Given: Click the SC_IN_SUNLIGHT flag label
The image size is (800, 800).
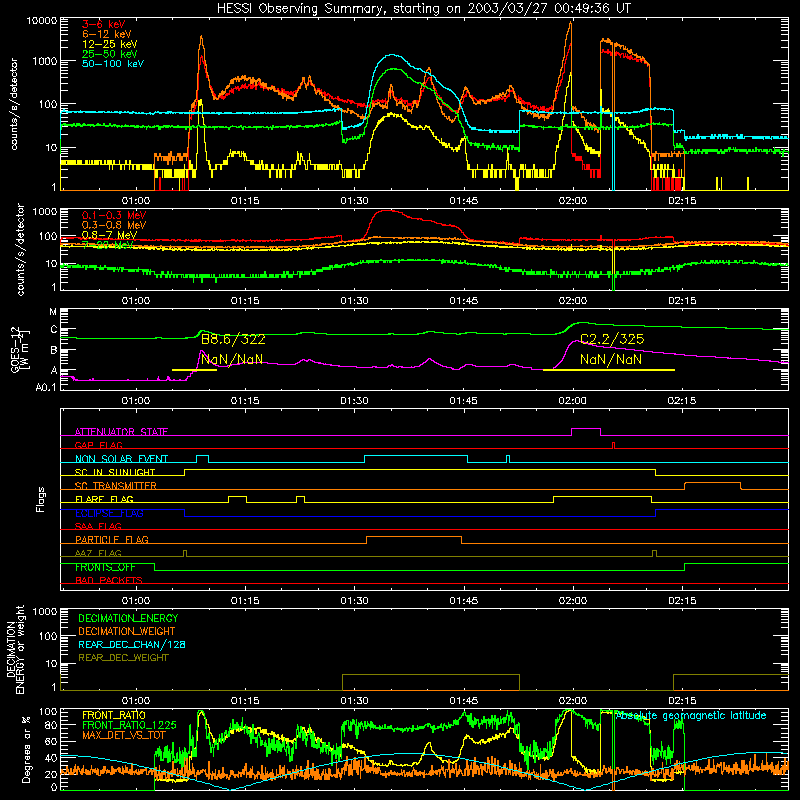Looking at the screenshot, I should click(115, 472).
